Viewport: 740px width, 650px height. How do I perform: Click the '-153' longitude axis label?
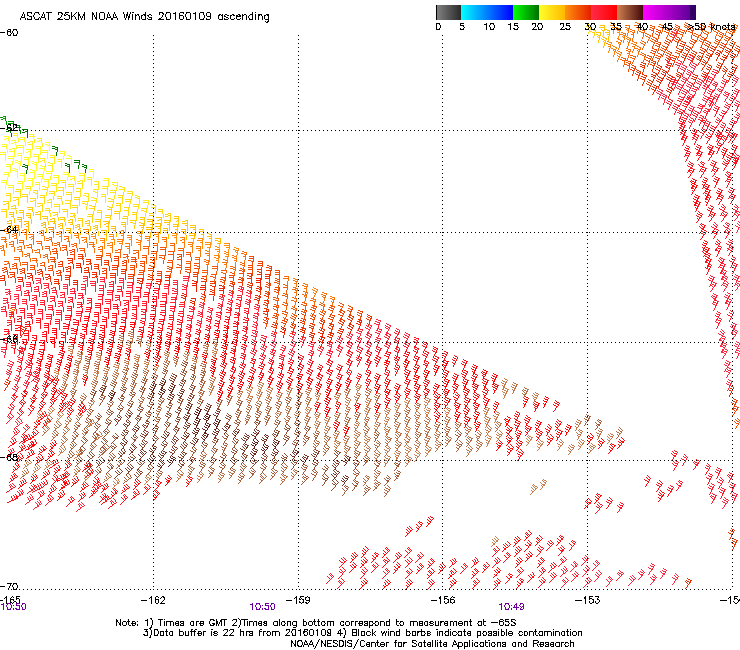coord(587,600)
